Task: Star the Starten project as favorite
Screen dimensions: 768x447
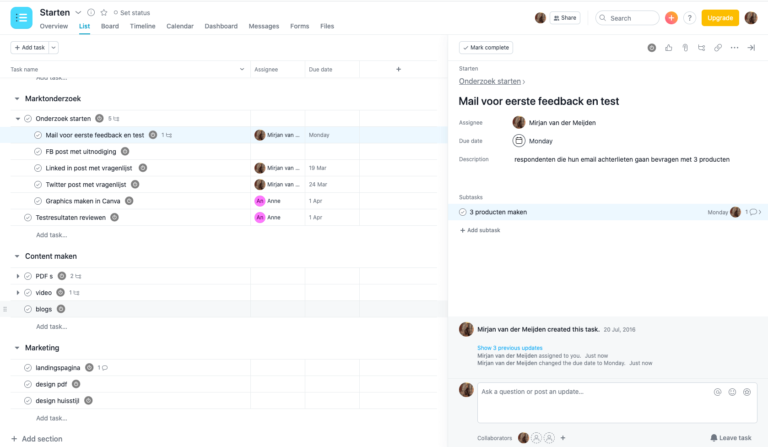Action: [104, 12]
